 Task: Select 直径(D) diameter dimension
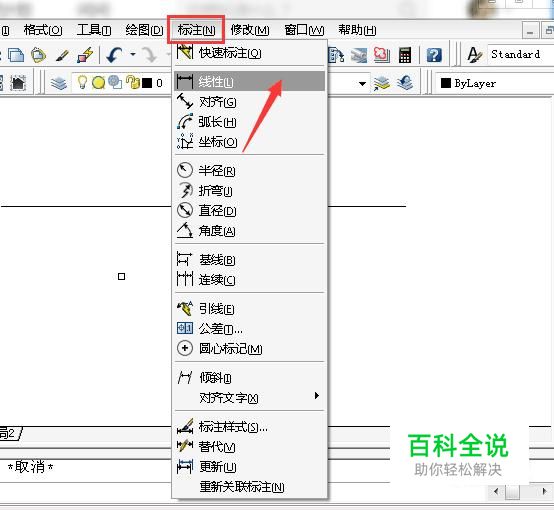(249, 211)
